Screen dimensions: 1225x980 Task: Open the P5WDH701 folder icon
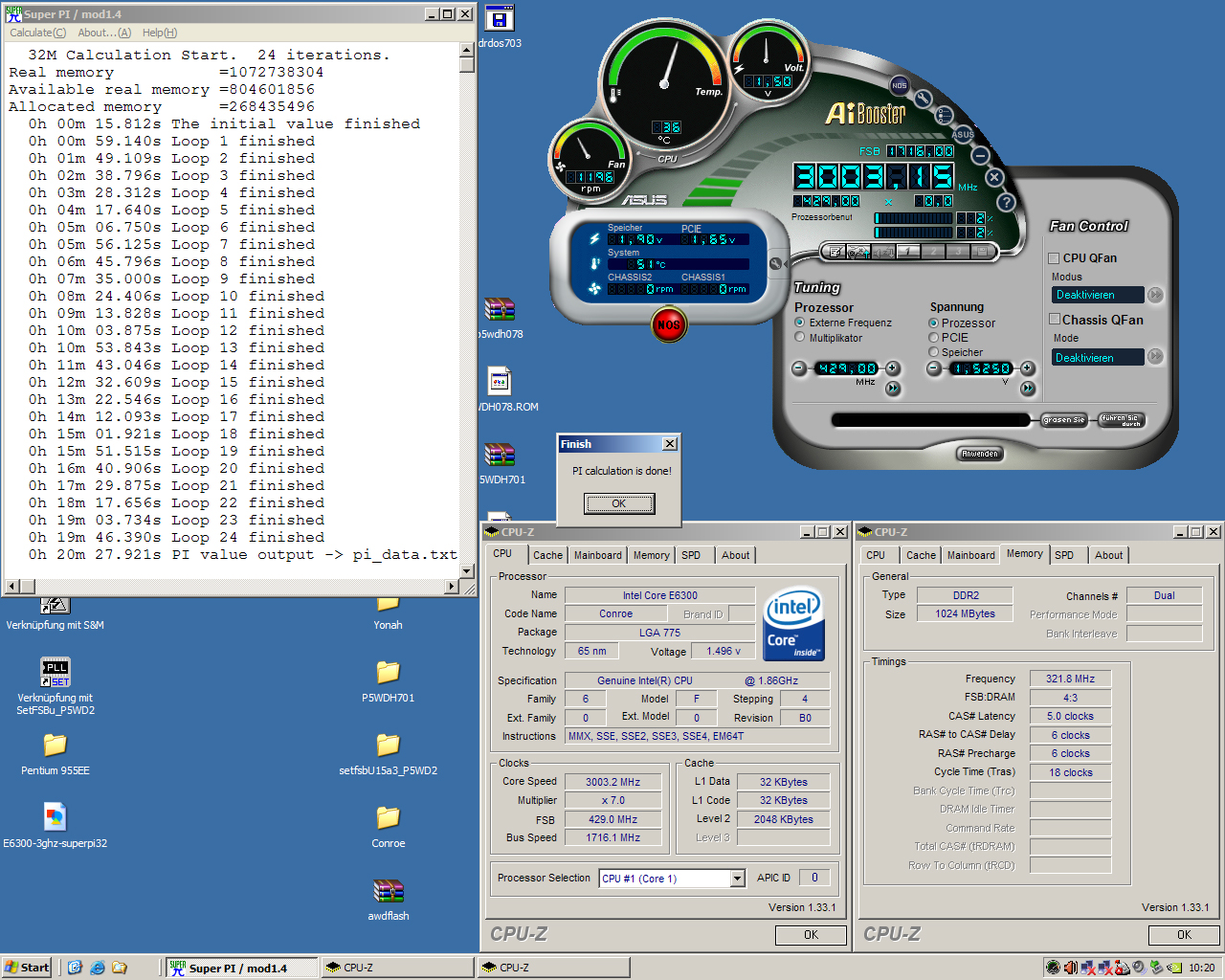(x=388, y=672)
